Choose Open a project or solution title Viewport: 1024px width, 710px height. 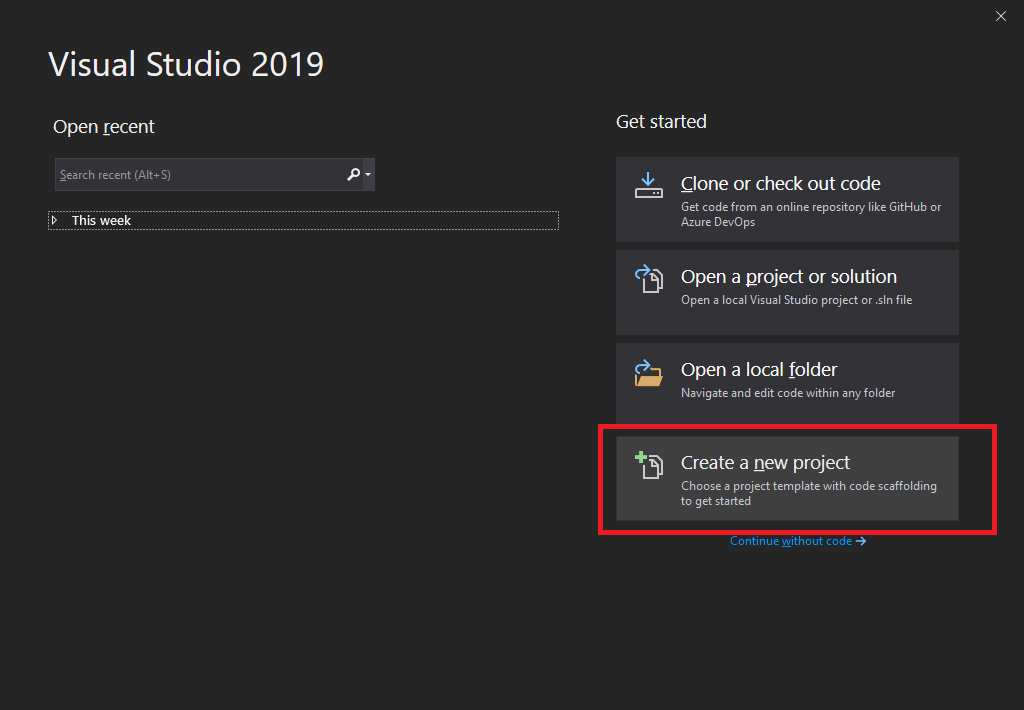point(788,277)
